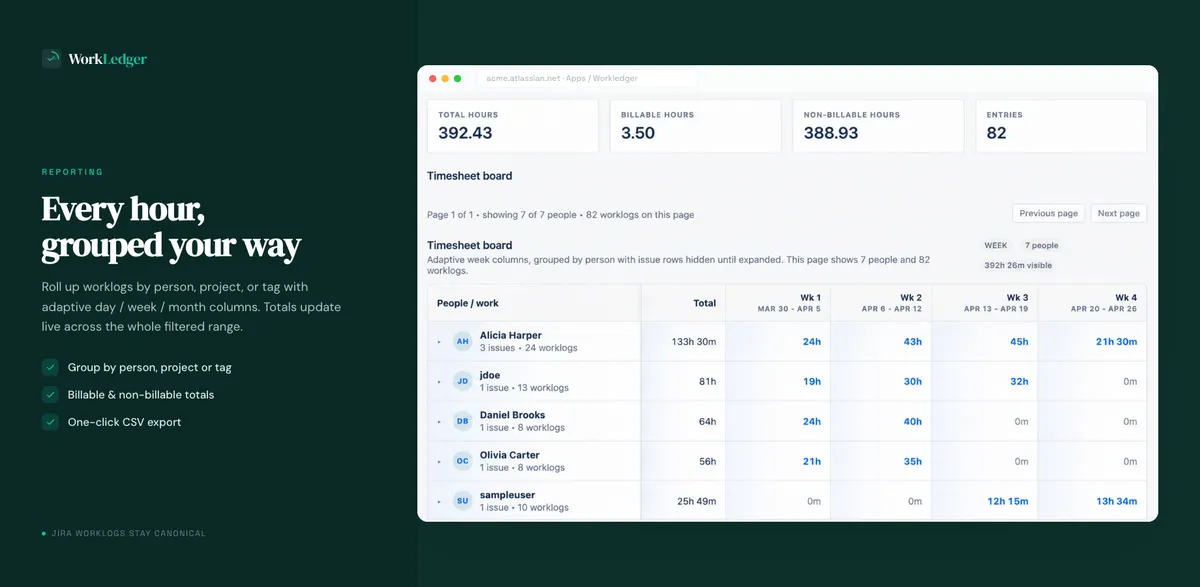Click the WorkLedger logo icon
Image resolution: width=1200 pixels, height=587 pixels.
tap(52, 59)
